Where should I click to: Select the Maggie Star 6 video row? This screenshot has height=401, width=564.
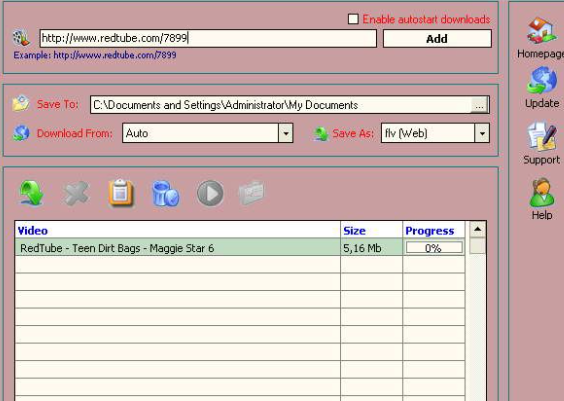240,248
